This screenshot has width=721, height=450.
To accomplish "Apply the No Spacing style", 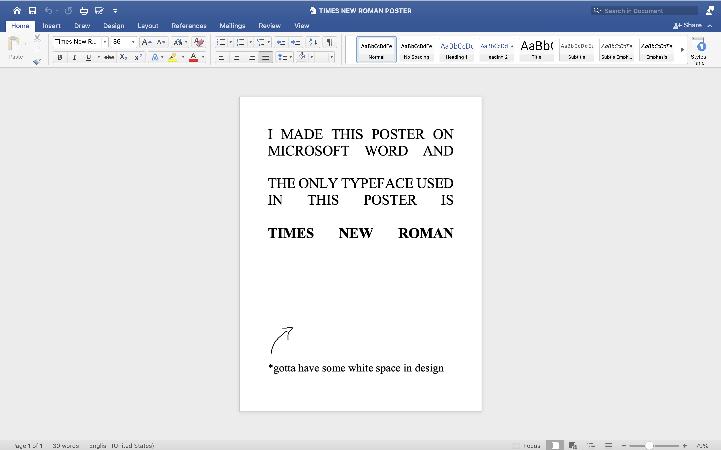I will click(416, 50).
